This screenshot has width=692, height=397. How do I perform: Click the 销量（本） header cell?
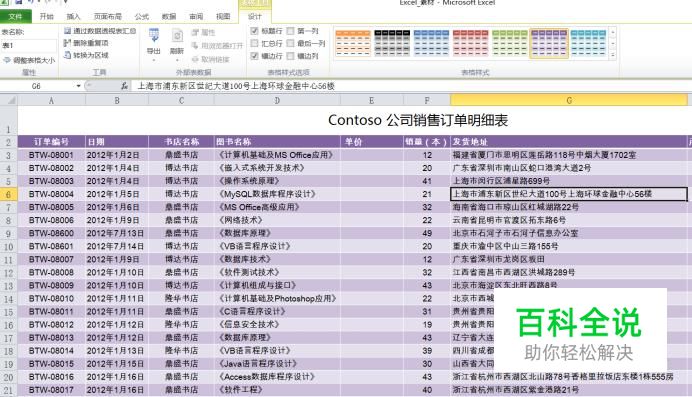(x=427, y=142)
